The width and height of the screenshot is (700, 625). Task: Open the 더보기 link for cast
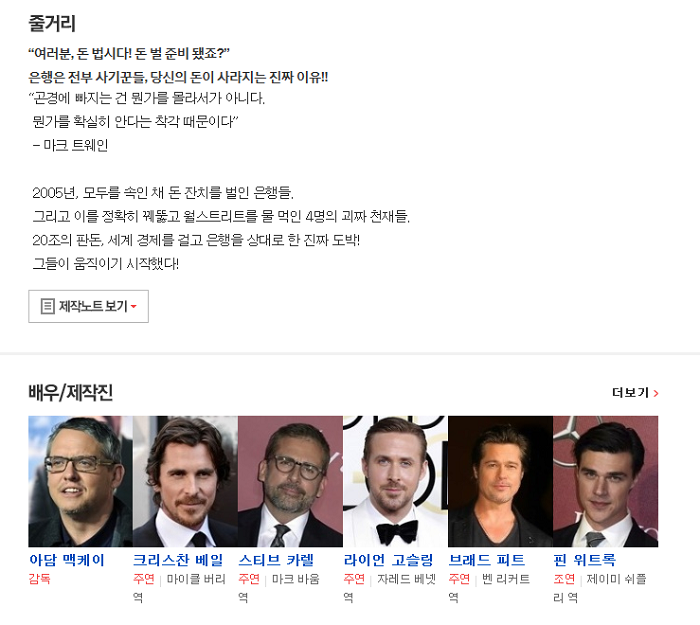point(635,393)
